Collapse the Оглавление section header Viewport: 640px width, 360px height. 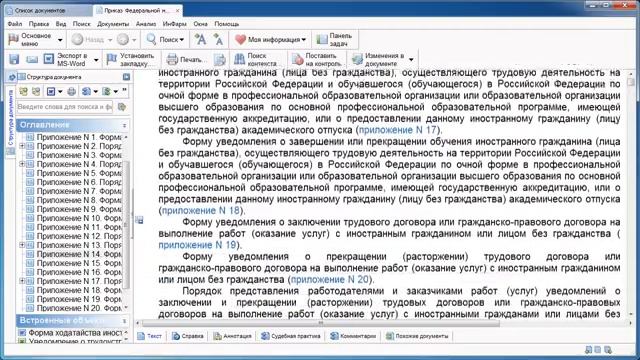124,125
